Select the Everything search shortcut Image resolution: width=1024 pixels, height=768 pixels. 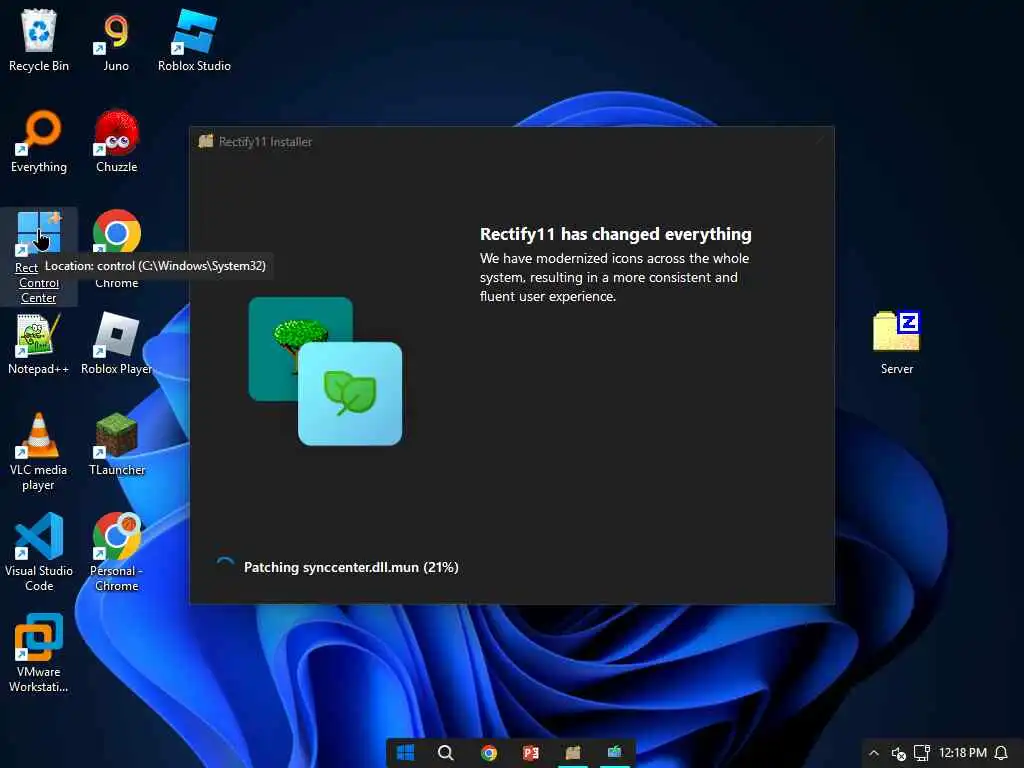click(x=39, y=142)
